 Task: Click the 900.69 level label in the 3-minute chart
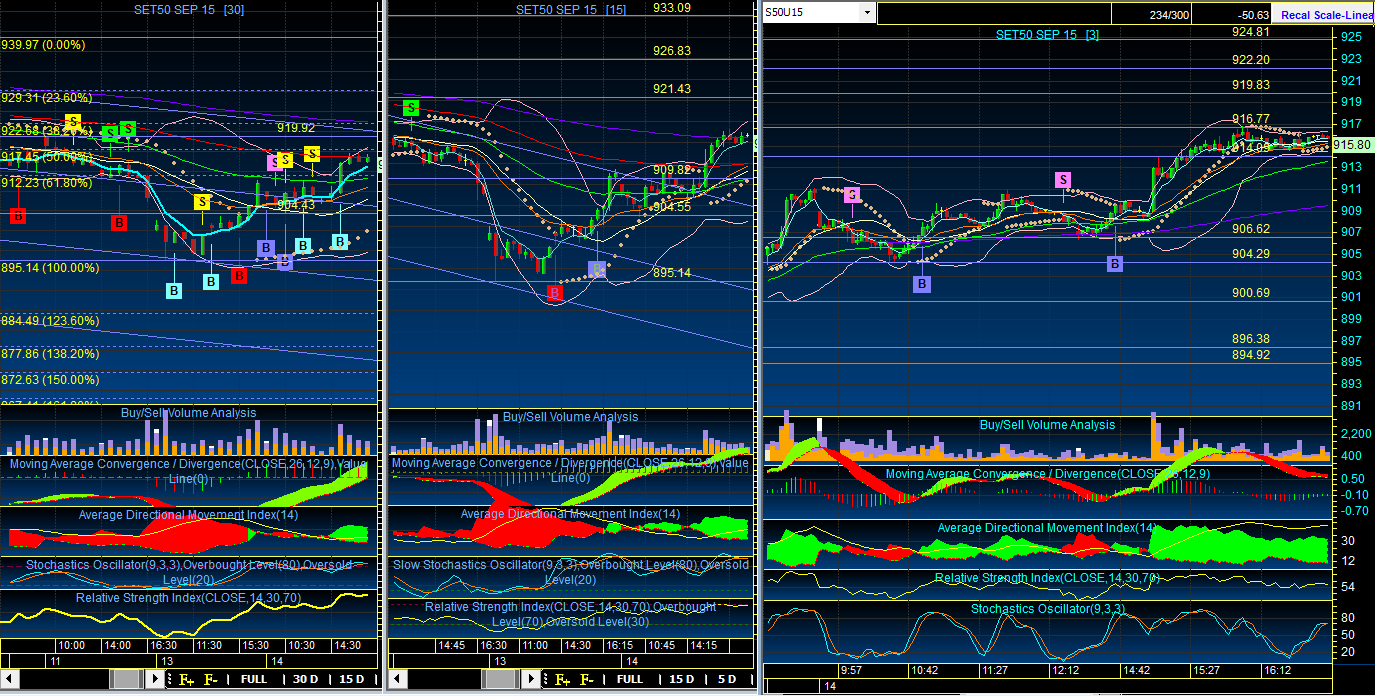pos(1251,293)
